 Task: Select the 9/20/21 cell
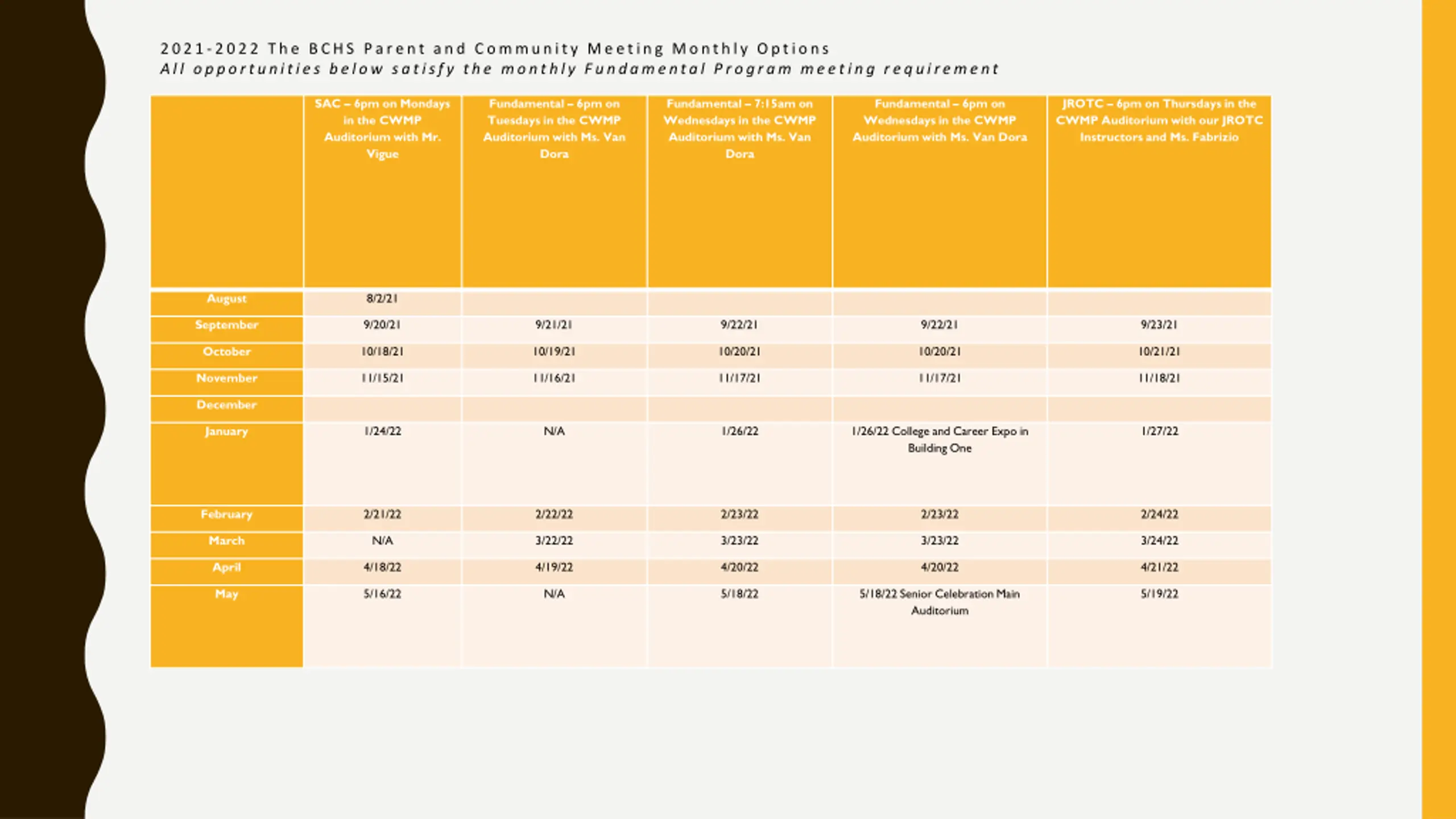tap(382, 329)
